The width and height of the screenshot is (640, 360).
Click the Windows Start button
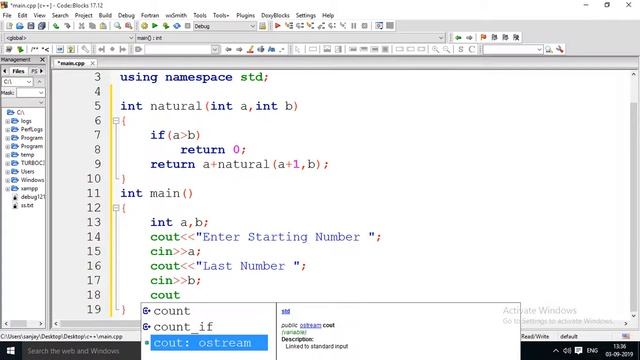click(x=11, y=351)
